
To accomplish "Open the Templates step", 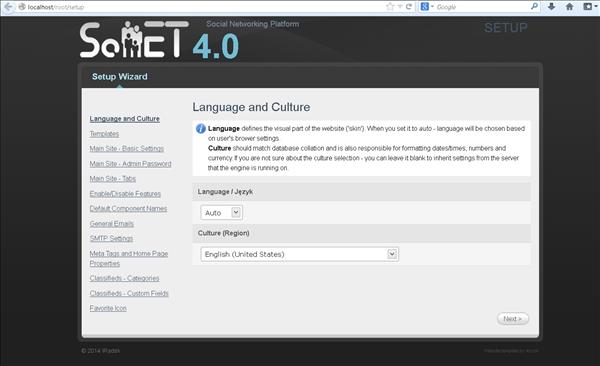I will click(104, 134).
